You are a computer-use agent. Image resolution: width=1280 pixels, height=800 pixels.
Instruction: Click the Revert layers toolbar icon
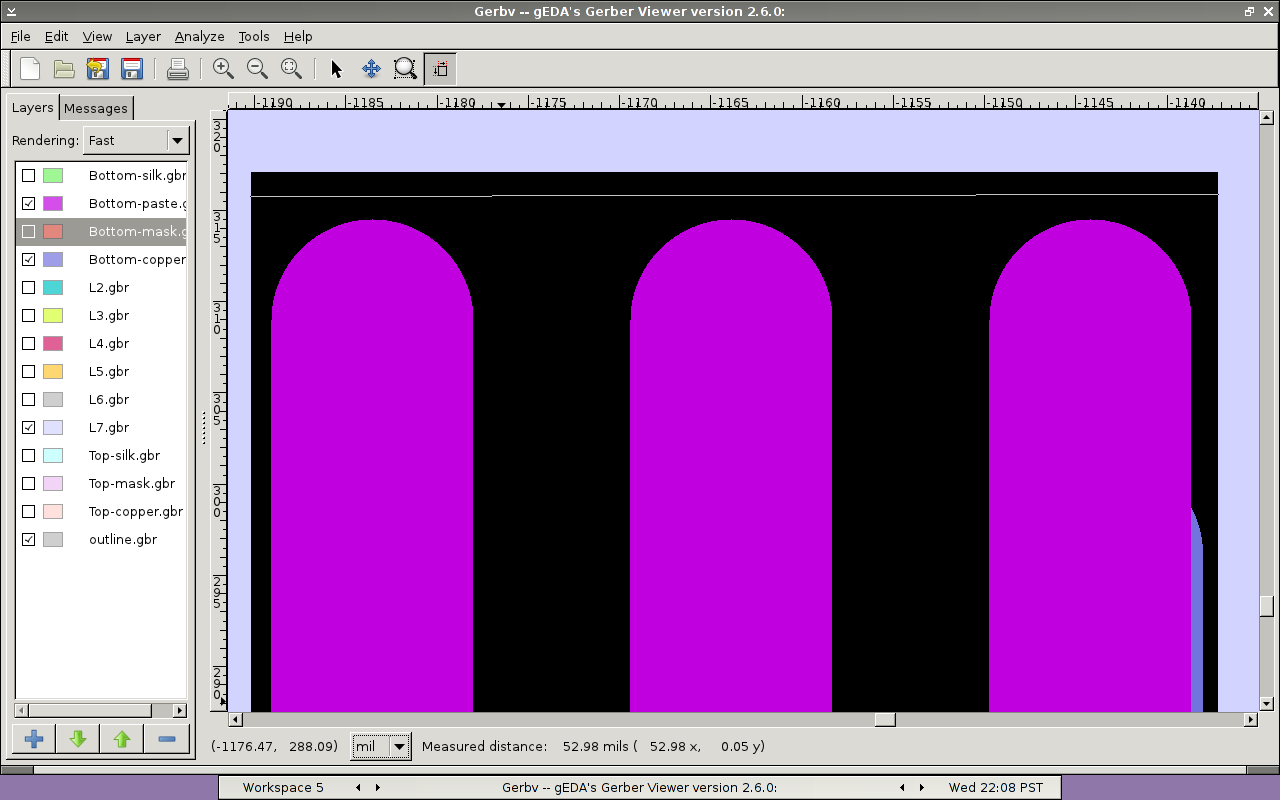(97, 69)
